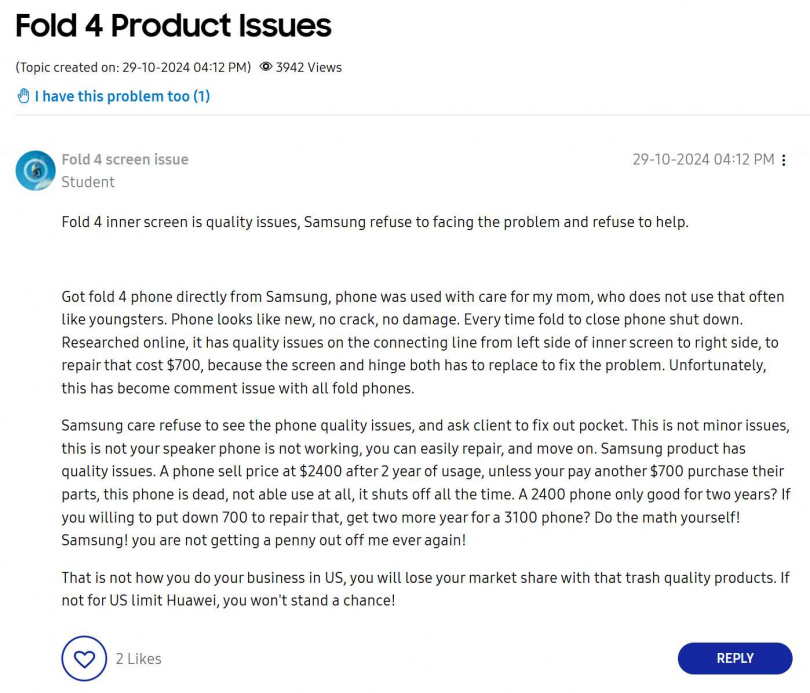Click the eye views icon
This screenshot has height=693, width=810.
click(266, 67)
